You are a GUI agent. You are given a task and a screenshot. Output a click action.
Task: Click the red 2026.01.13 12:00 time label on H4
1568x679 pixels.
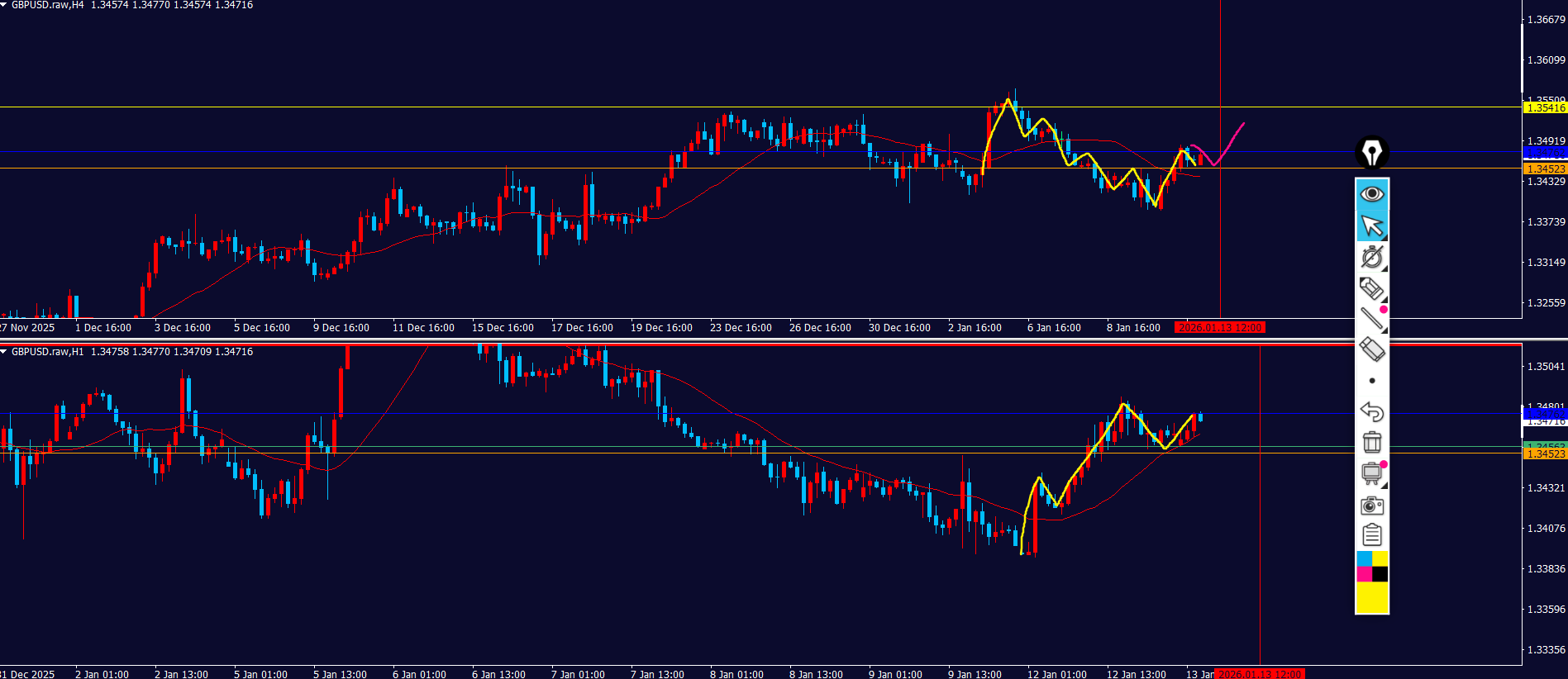coord(1220,328)
